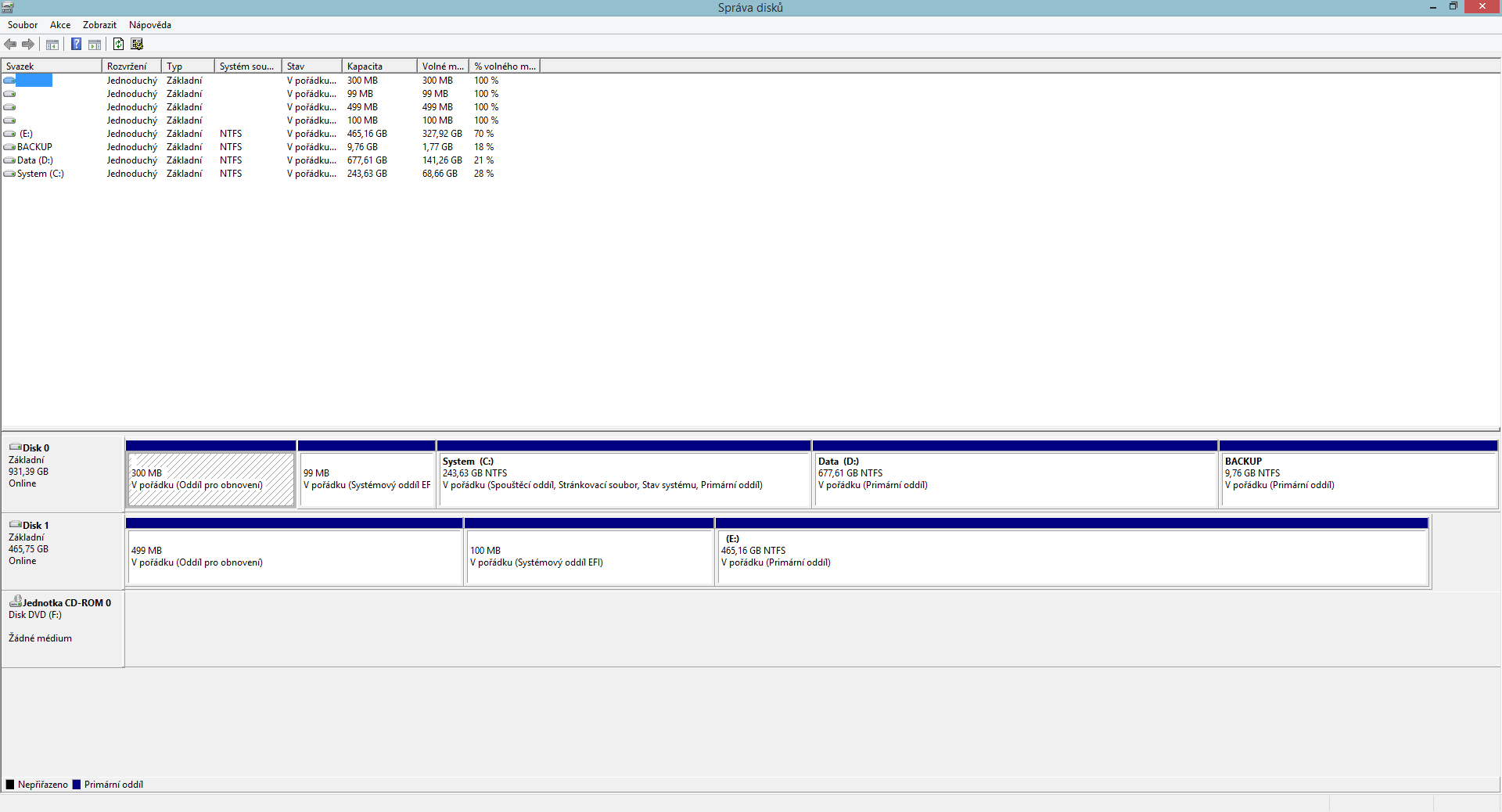Click the free space value 327,92 GB
Screen dimensions: 1502x812
(442, 134)
